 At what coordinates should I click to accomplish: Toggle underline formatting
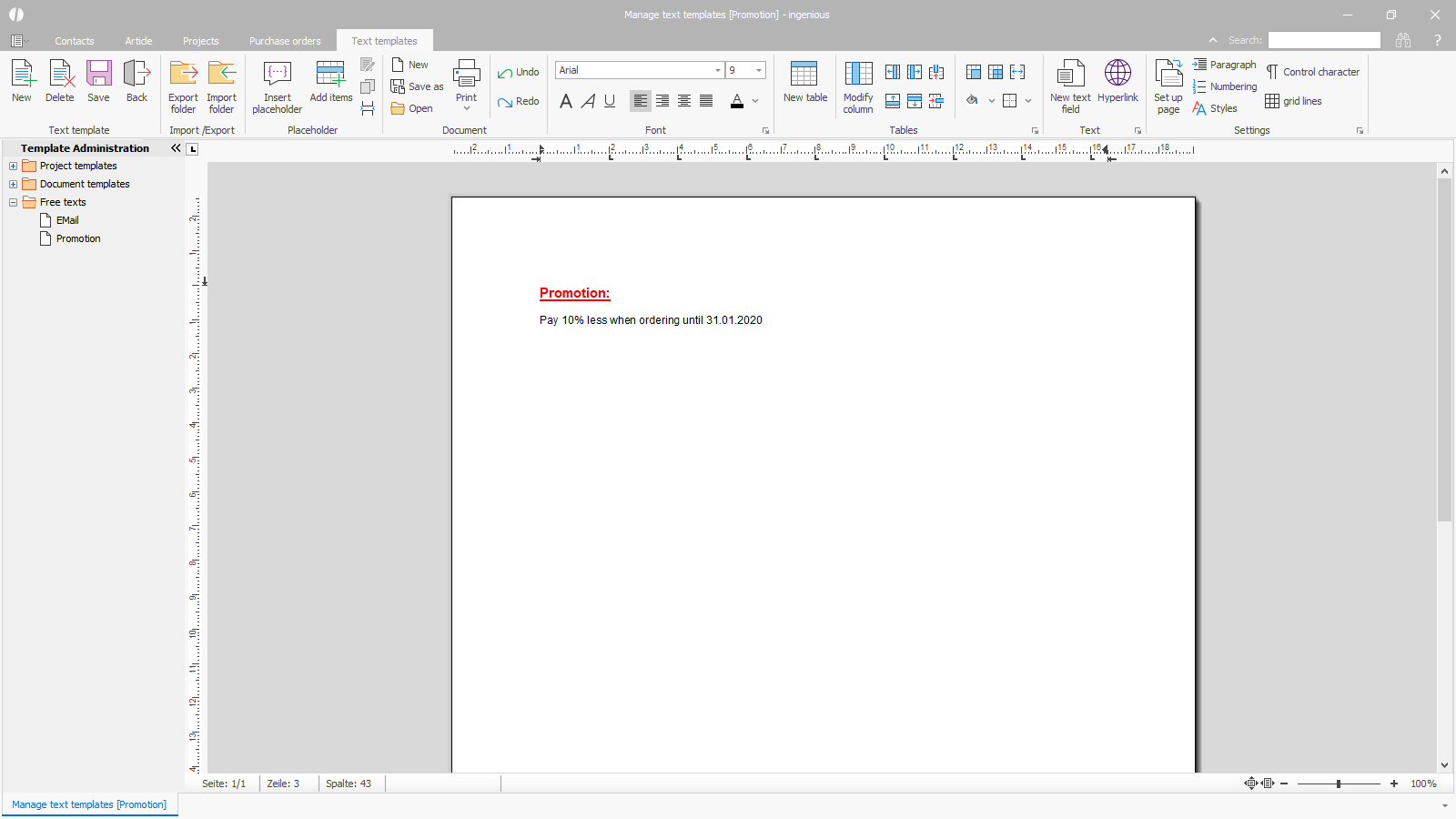(610, 101)
